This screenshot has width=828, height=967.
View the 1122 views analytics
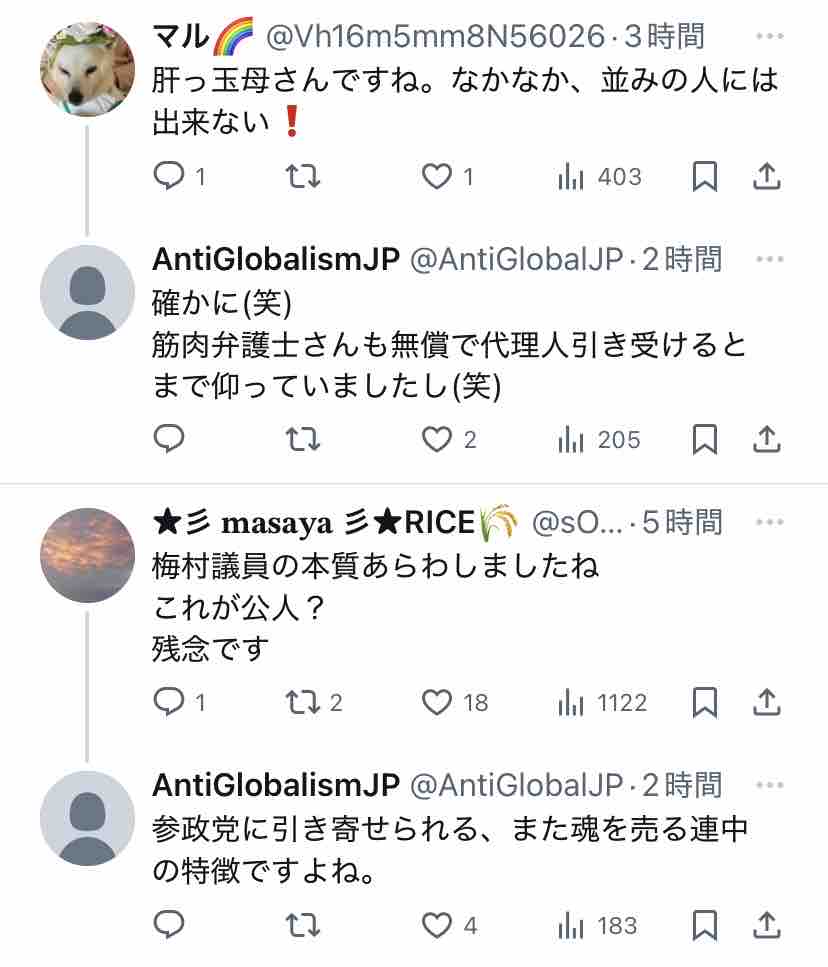[602, 702]
